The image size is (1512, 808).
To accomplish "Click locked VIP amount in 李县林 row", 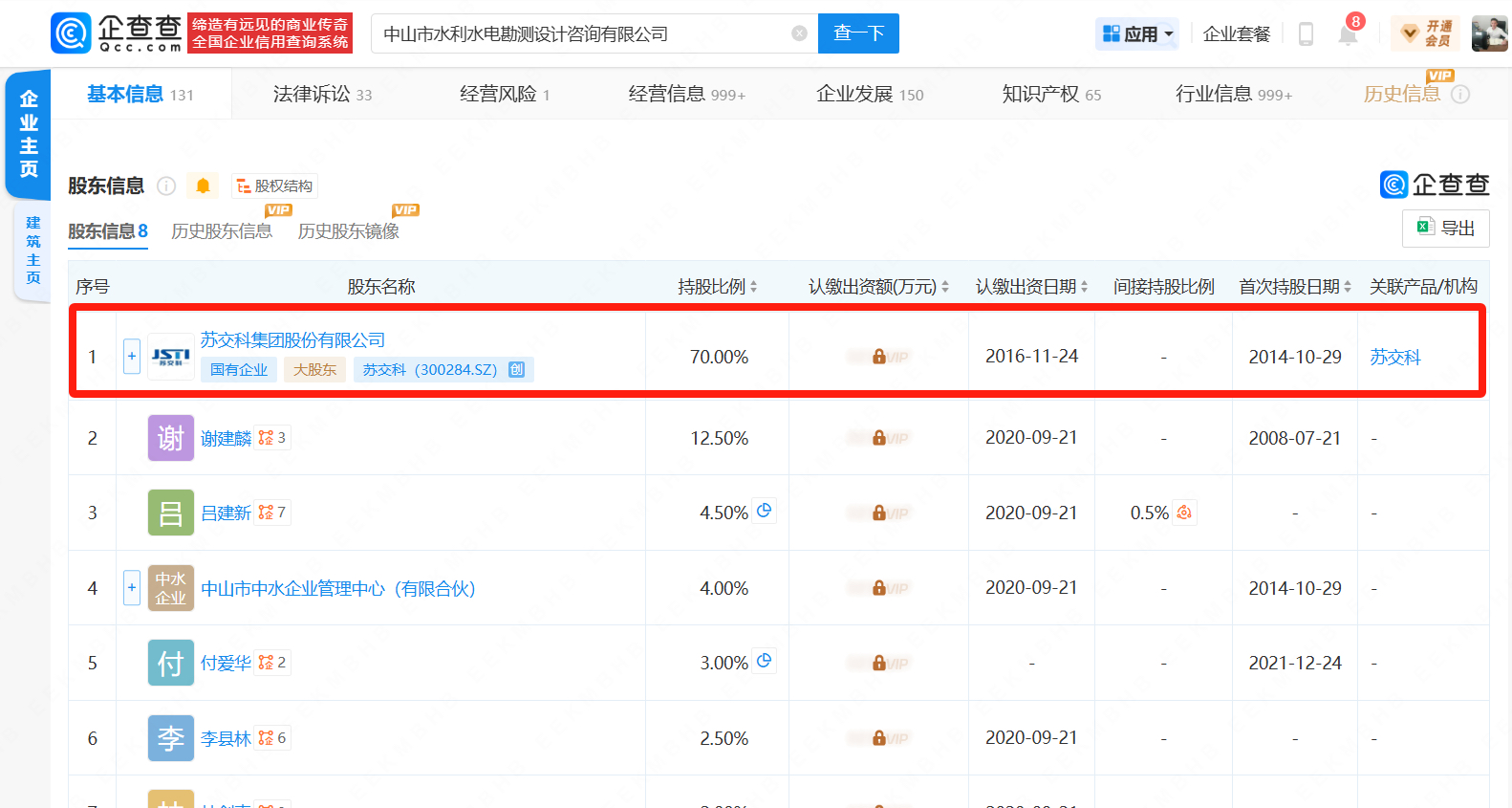I will 879,738.
